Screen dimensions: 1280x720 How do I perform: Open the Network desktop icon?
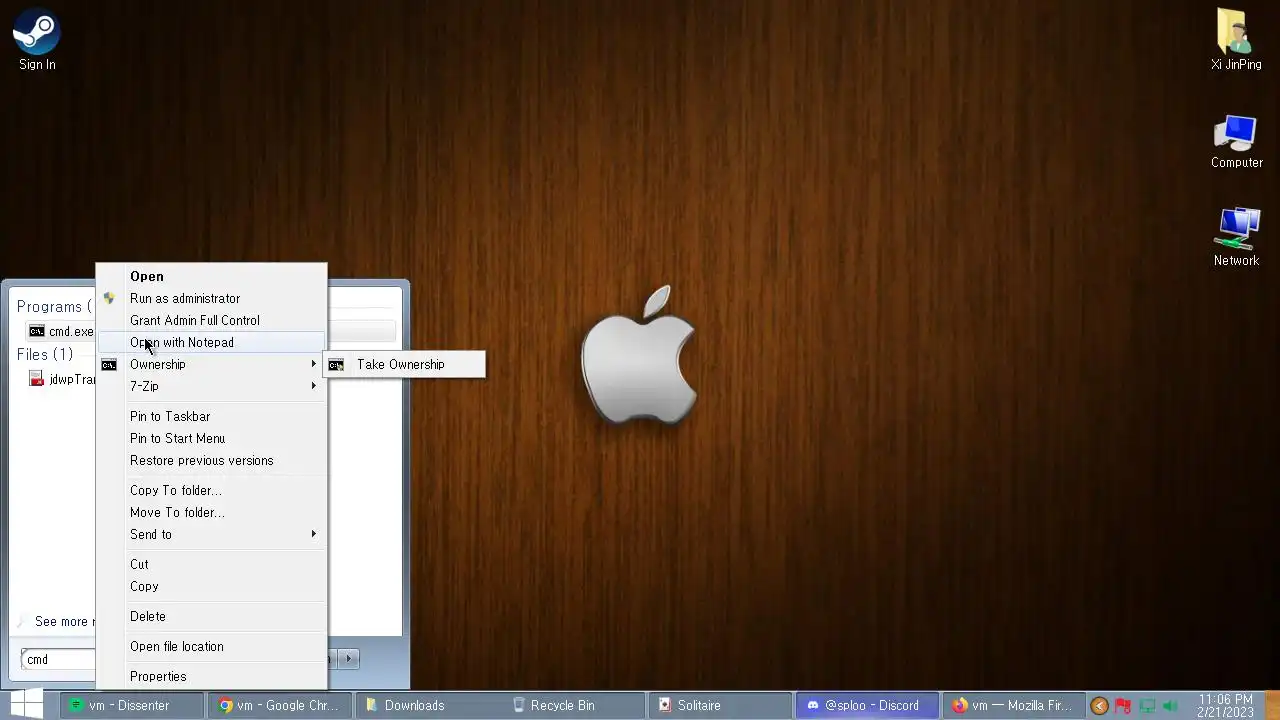(x=1236, y=237)
